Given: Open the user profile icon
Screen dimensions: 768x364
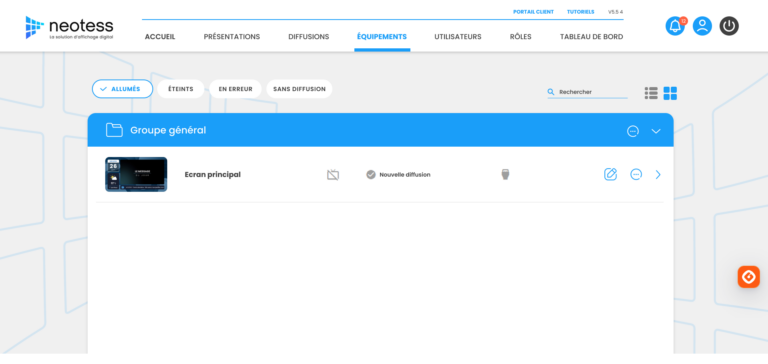Looking at the screenshot, I should (702, 26).
